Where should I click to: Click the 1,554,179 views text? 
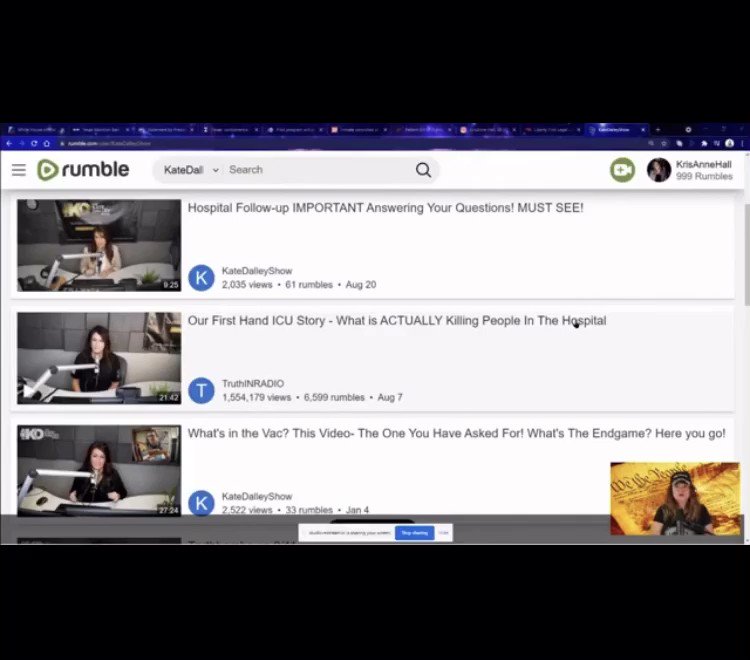click(256, 397)
